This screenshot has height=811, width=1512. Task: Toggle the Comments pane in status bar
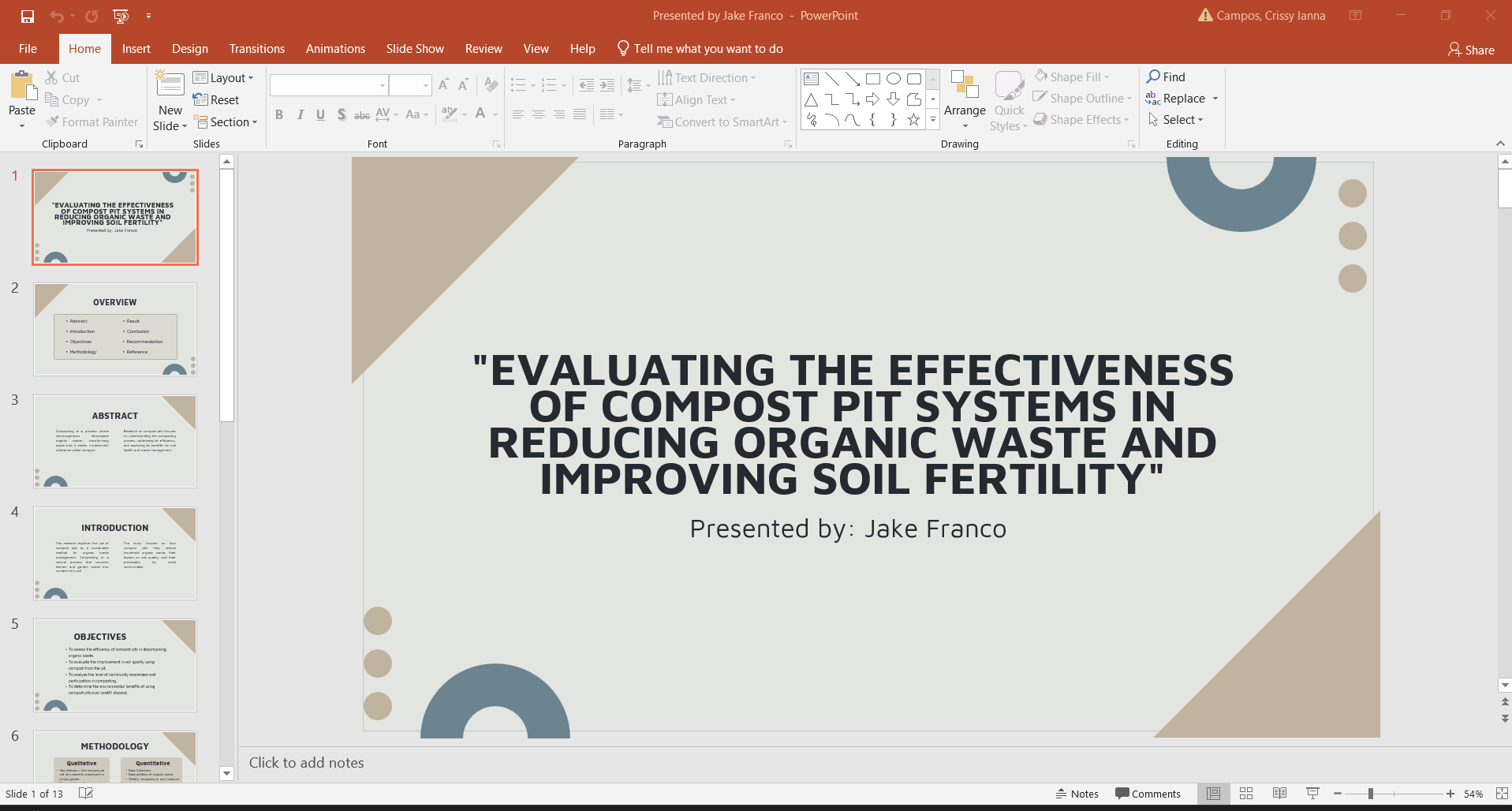[1148, 794]
